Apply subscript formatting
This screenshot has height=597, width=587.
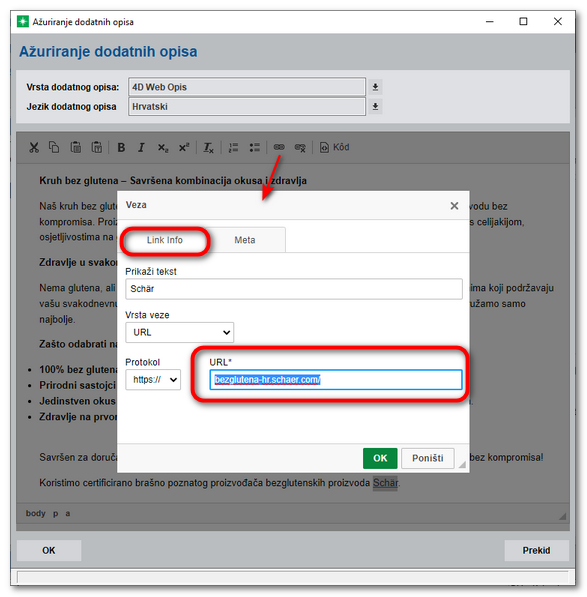163,147
